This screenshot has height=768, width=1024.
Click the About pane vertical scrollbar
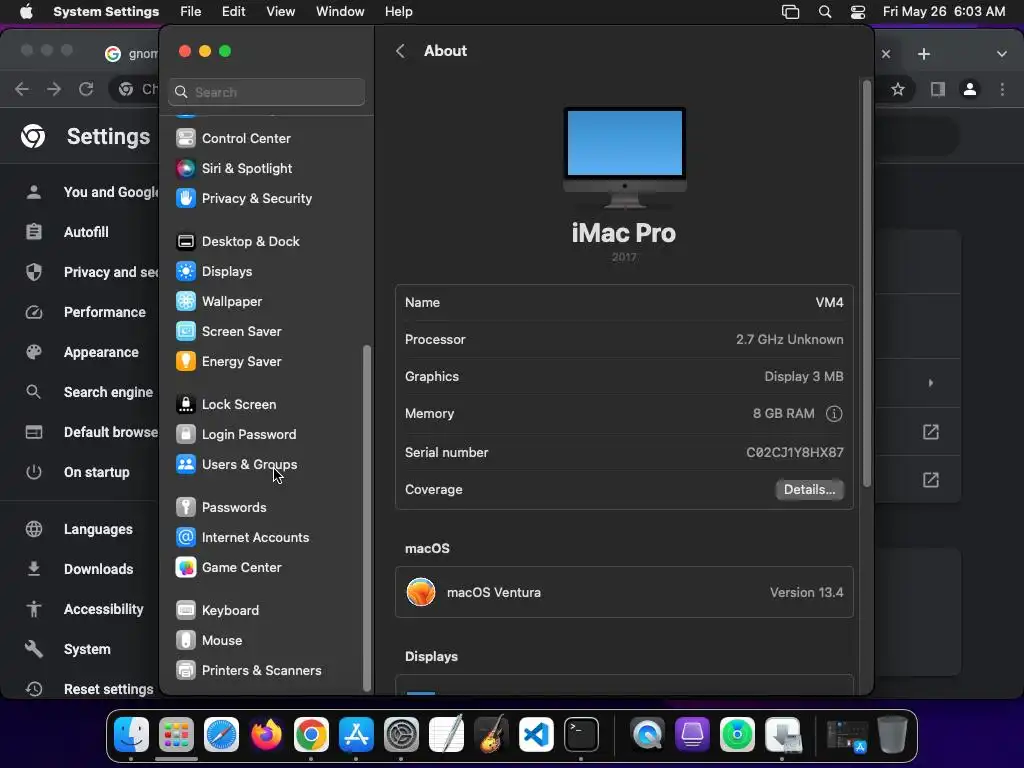(x=867, y=283)
